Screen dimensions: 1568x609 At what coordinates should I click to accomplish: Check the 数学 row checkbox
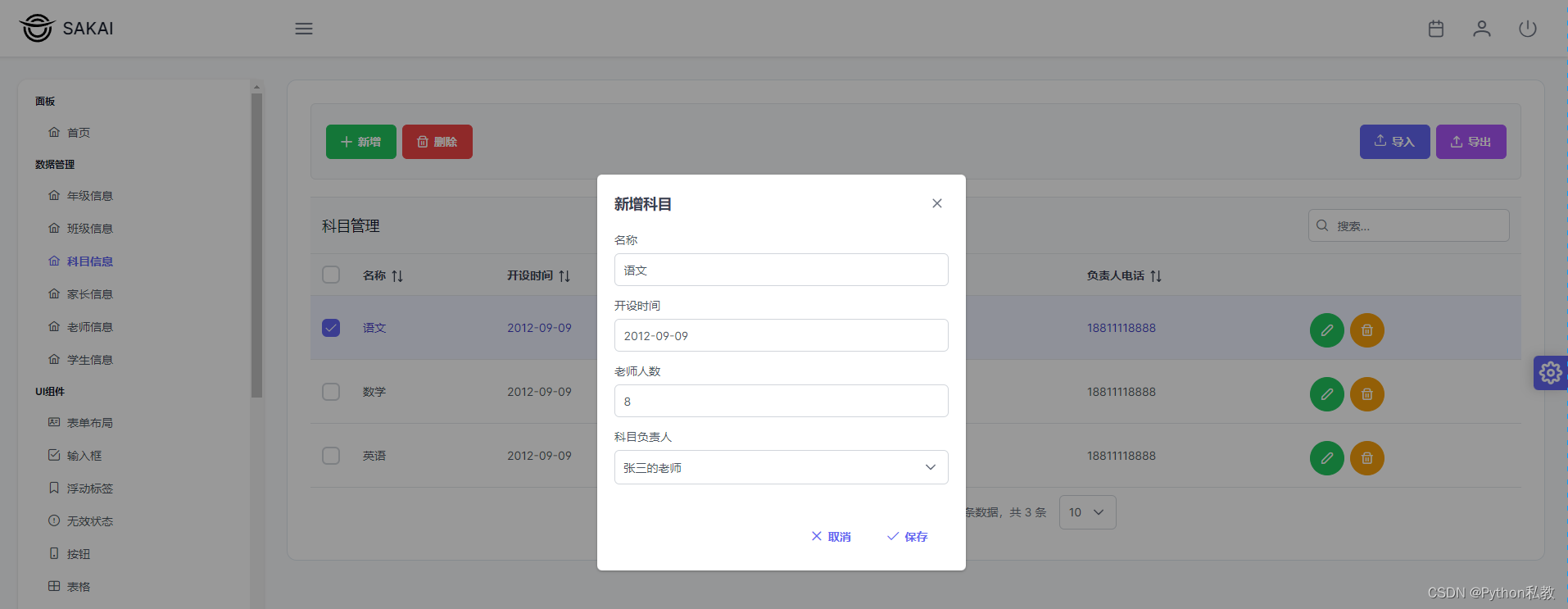coord(331,392)
